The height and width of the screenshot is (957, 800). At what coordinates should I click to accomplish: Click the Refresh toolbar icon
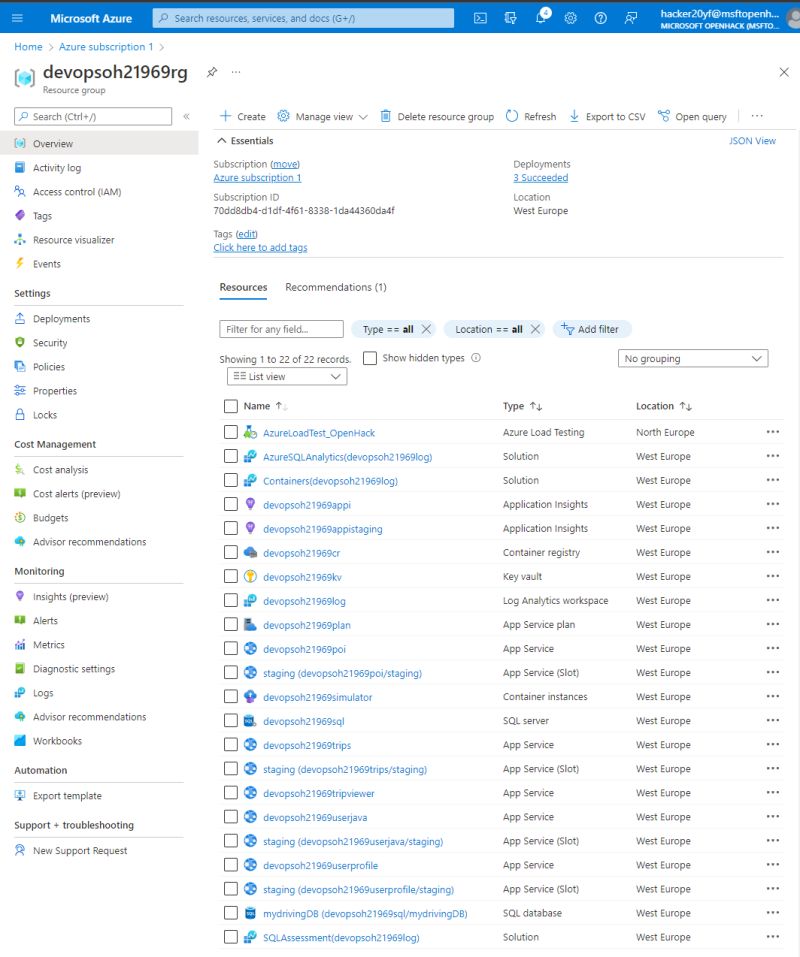pos(512,116)
